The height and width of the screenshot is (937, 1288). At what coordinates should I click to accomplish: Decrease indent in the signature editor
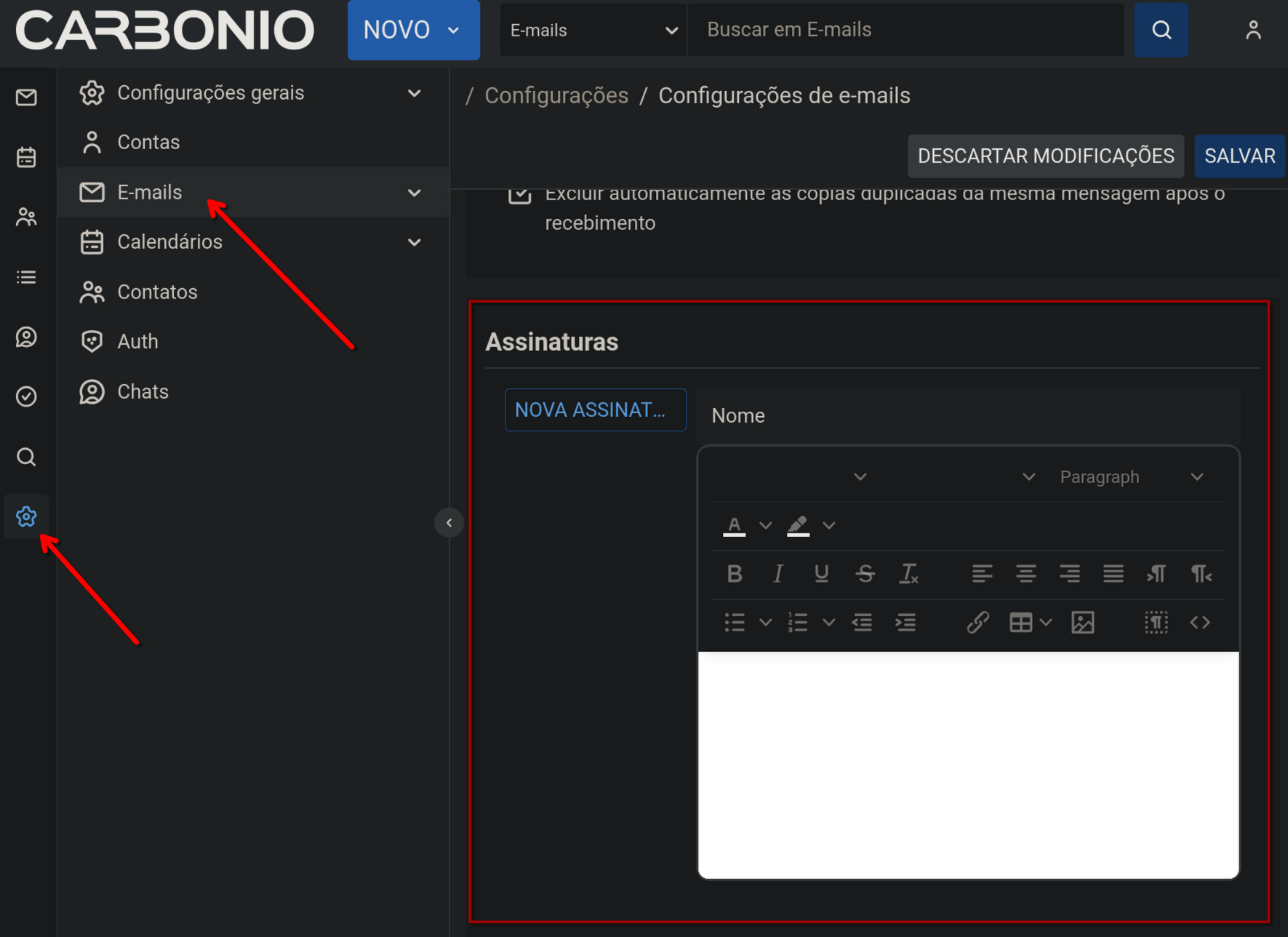[x=863, y=623]
